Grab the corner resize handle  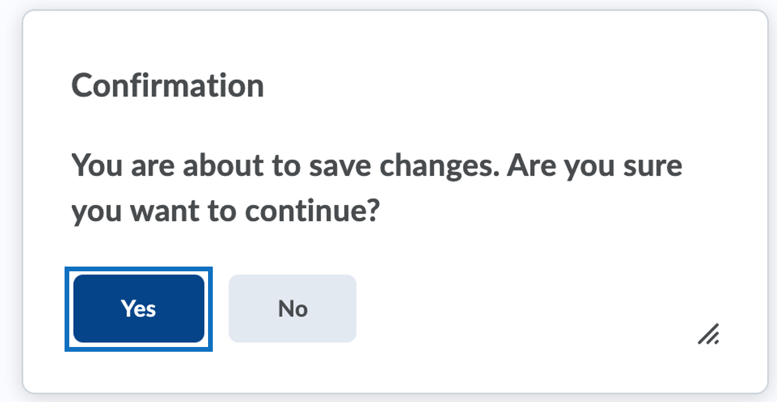(708, 334)
